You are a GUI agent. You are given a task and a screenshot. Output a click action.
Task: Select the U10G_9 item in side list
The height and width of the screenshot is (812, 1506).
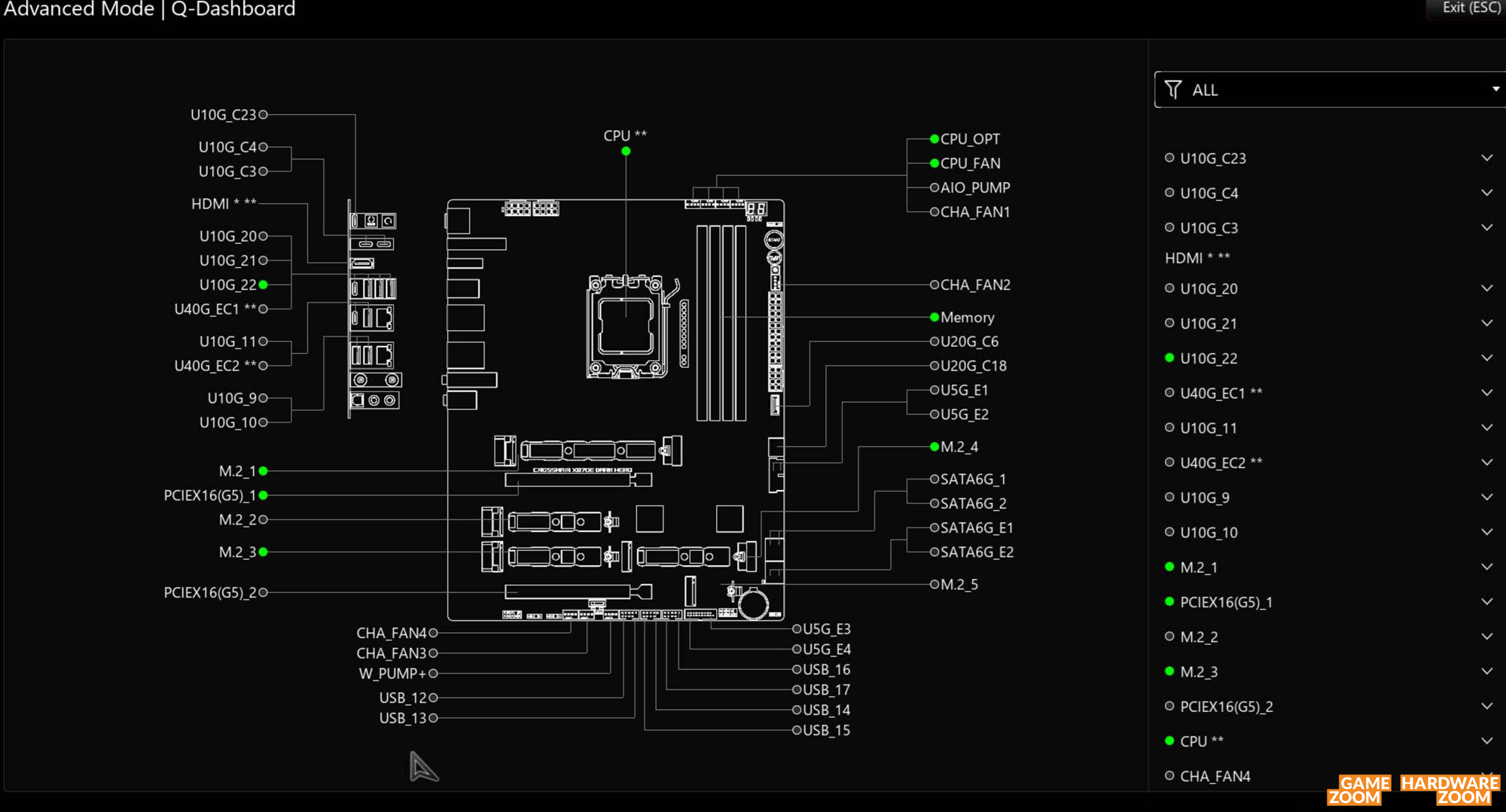point(1205,497)
